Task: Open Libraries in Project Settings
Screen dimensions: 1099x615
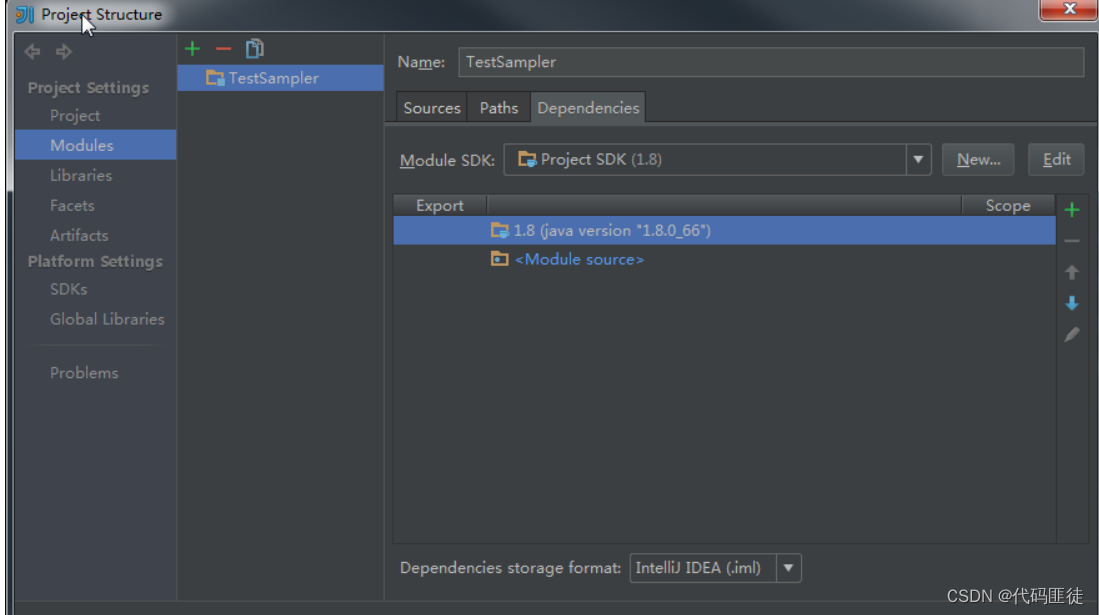Action: tap(81, 175)
